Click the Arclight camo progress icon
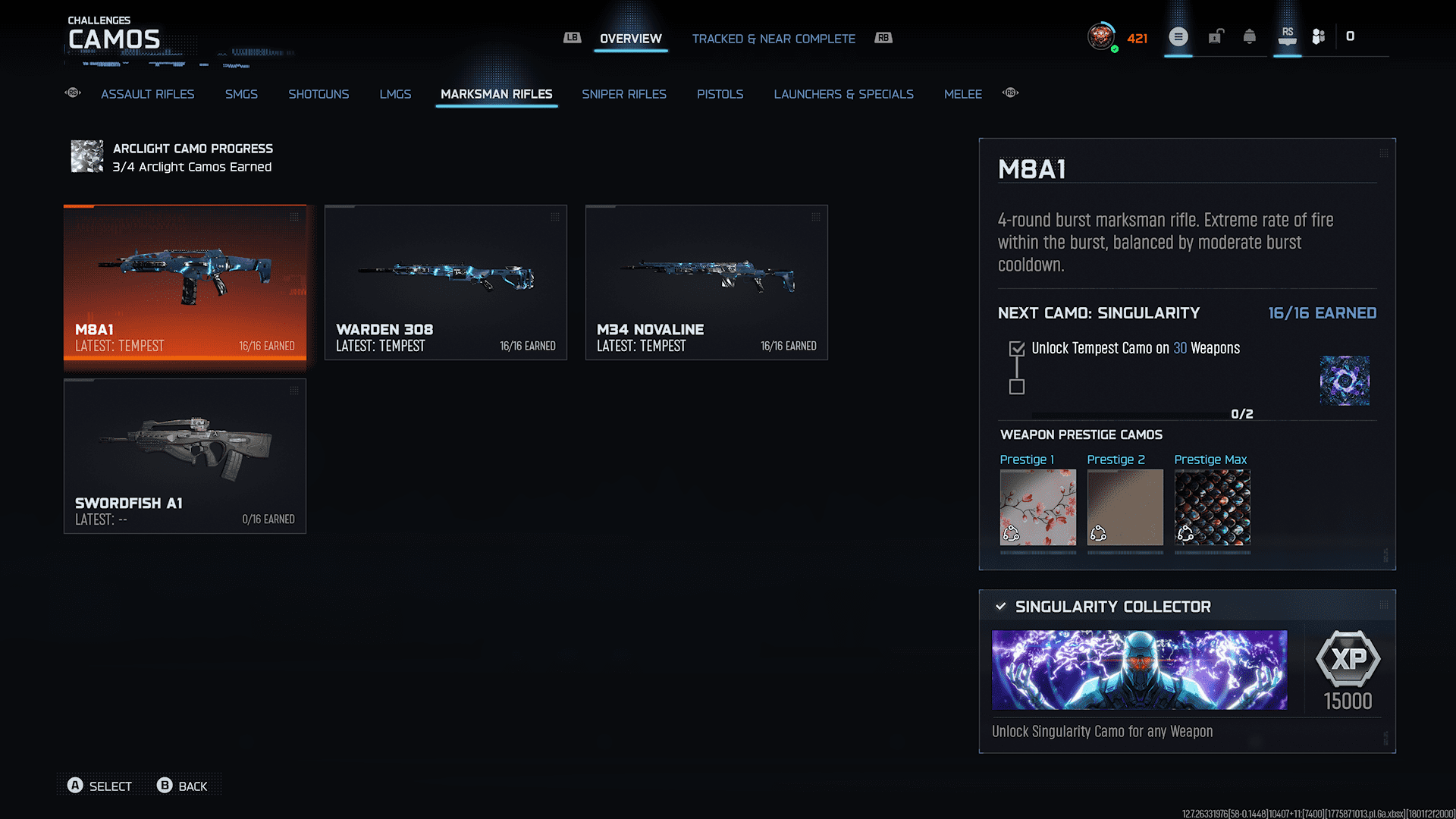Viewport: 1456px width, 819px height. click(87, 156)
